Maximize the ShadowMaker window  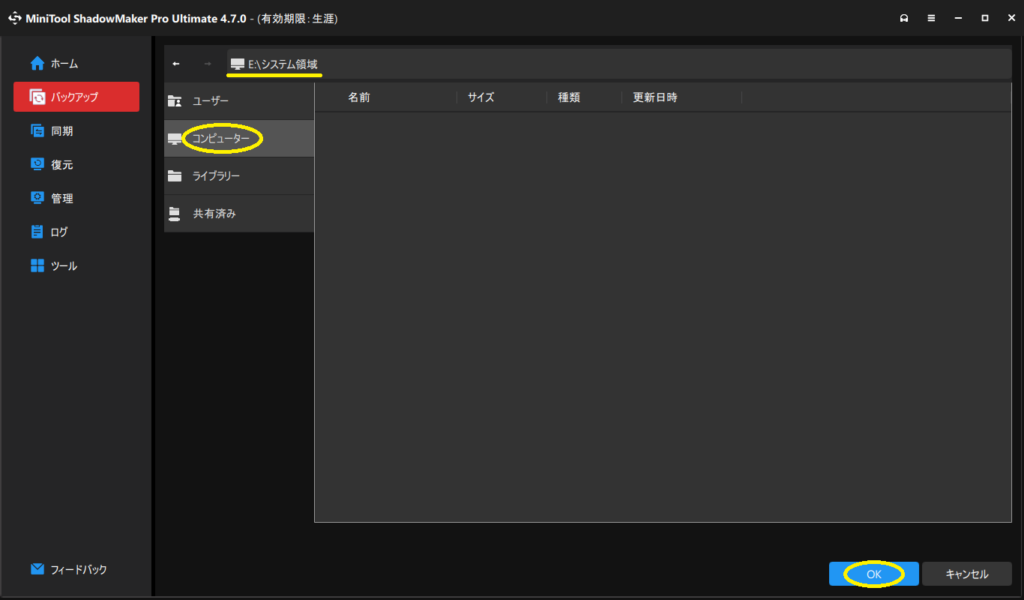pos(985,18)
